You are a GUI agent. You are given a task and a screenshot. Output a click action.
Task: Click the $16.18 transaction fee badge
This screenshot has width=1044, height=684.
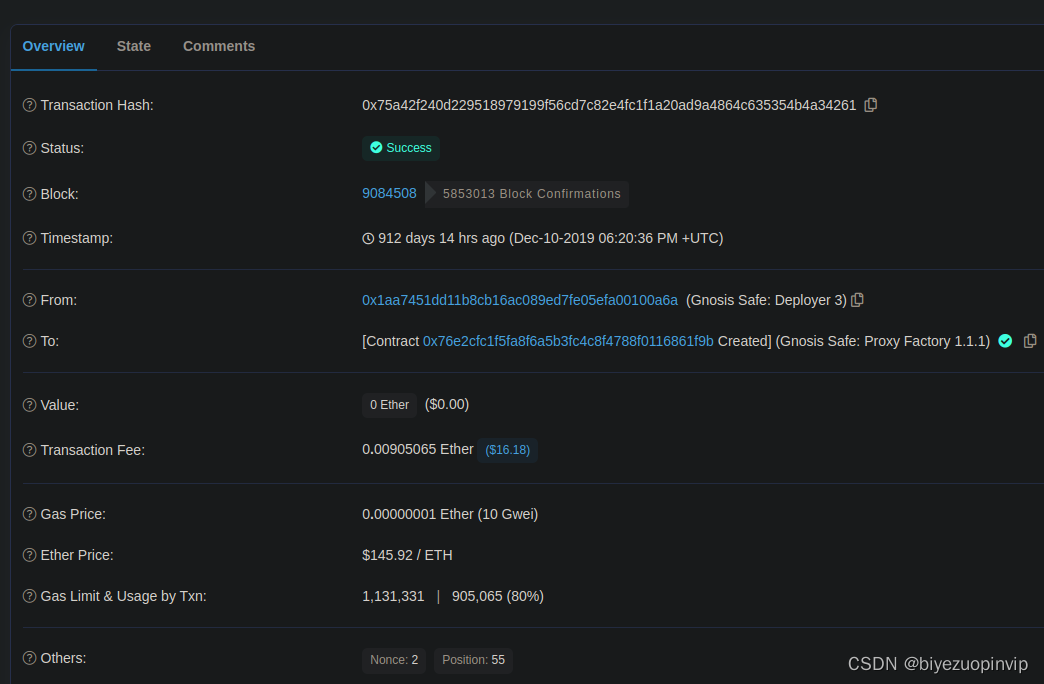[507, 450]
